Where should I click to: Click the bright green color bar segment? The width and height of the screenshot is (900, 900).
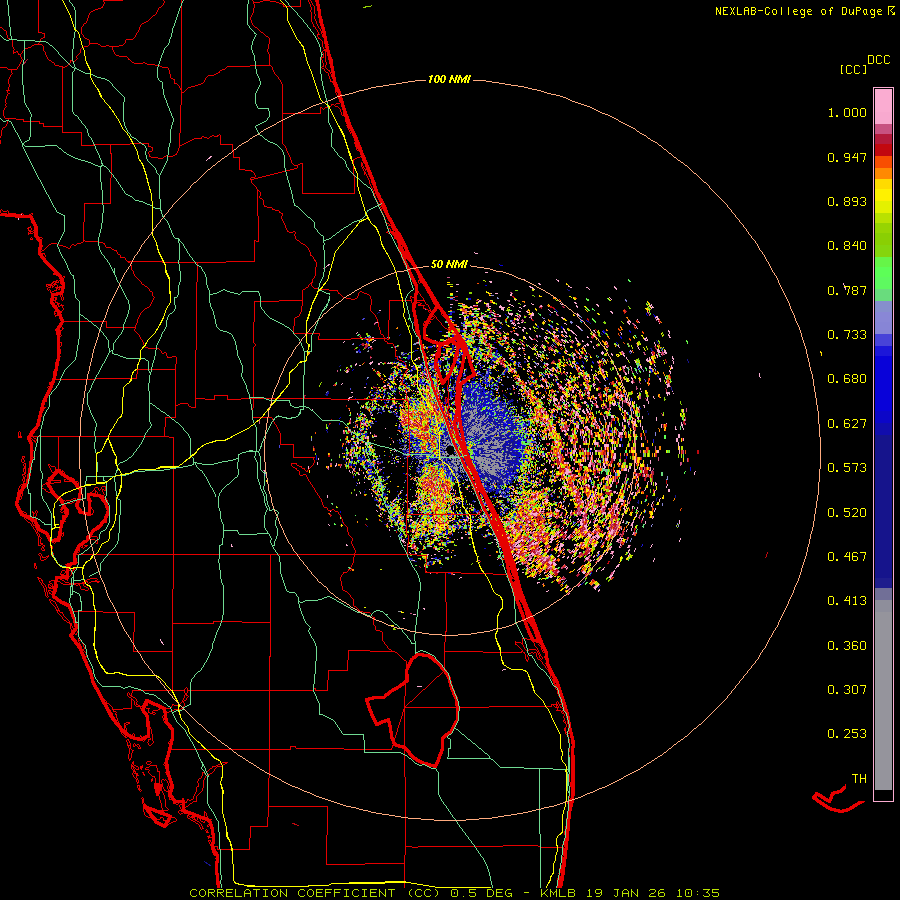pos(883,272)
